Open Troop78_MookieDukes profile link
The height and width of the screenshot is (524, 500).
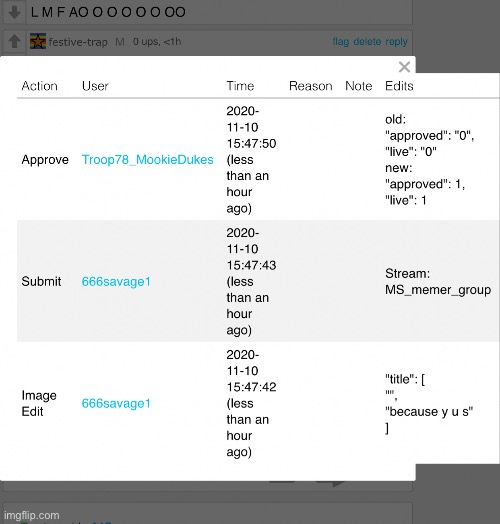point(147,160)
